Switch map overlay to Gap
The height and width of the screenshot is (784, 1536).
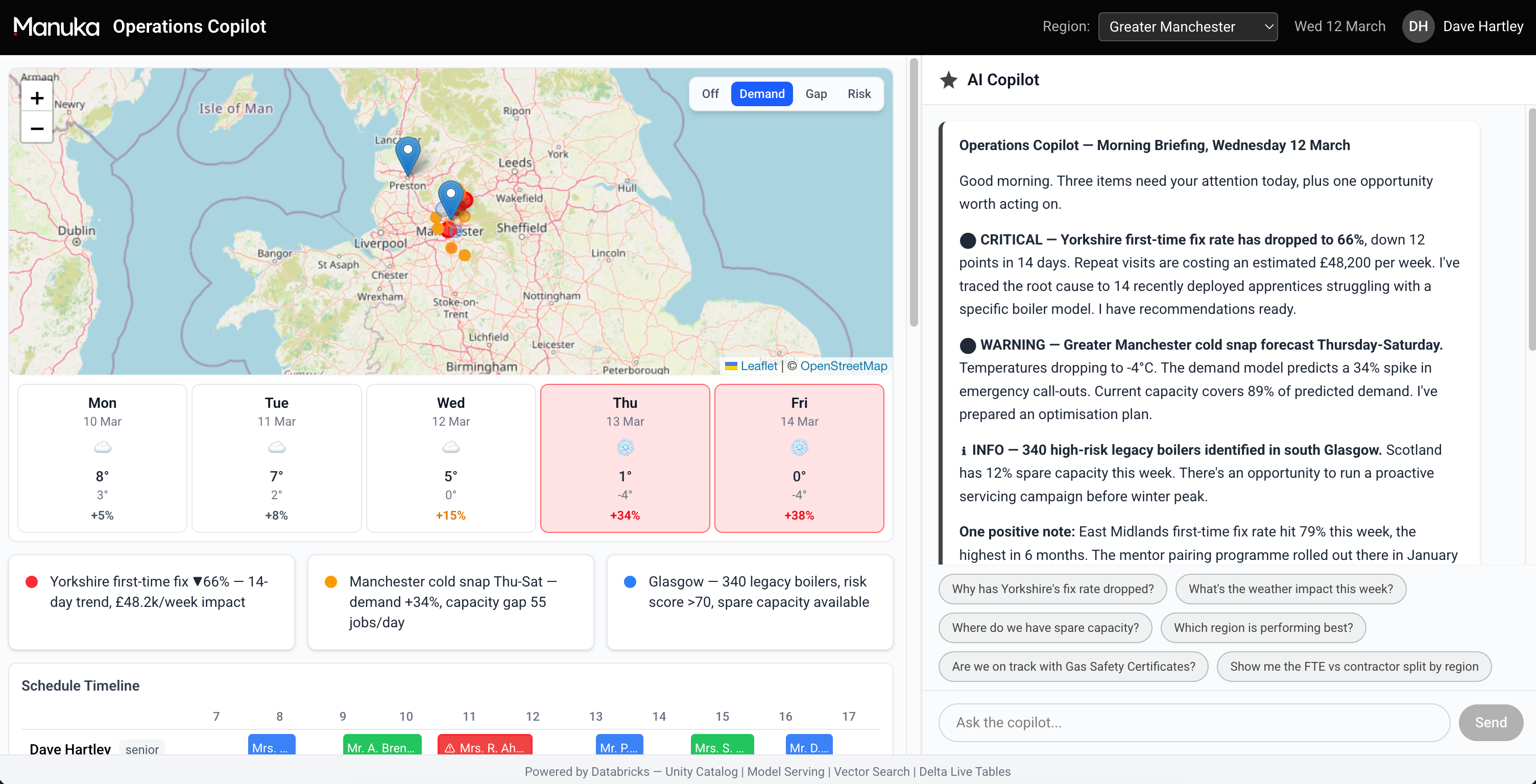(x=815, y=93)
